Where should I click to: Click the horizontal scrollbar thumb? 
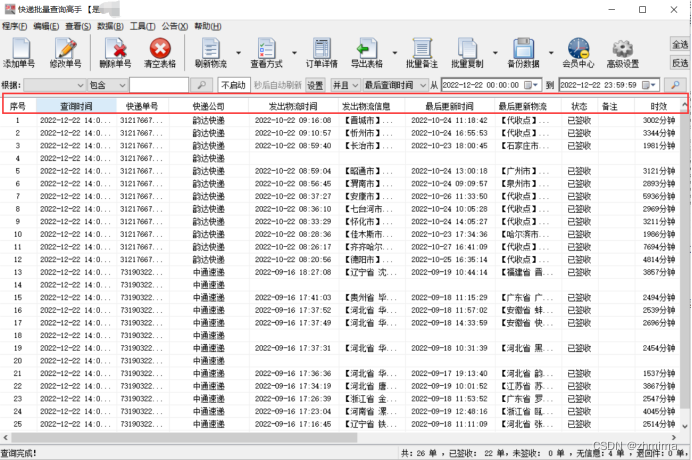coord(184,437)
